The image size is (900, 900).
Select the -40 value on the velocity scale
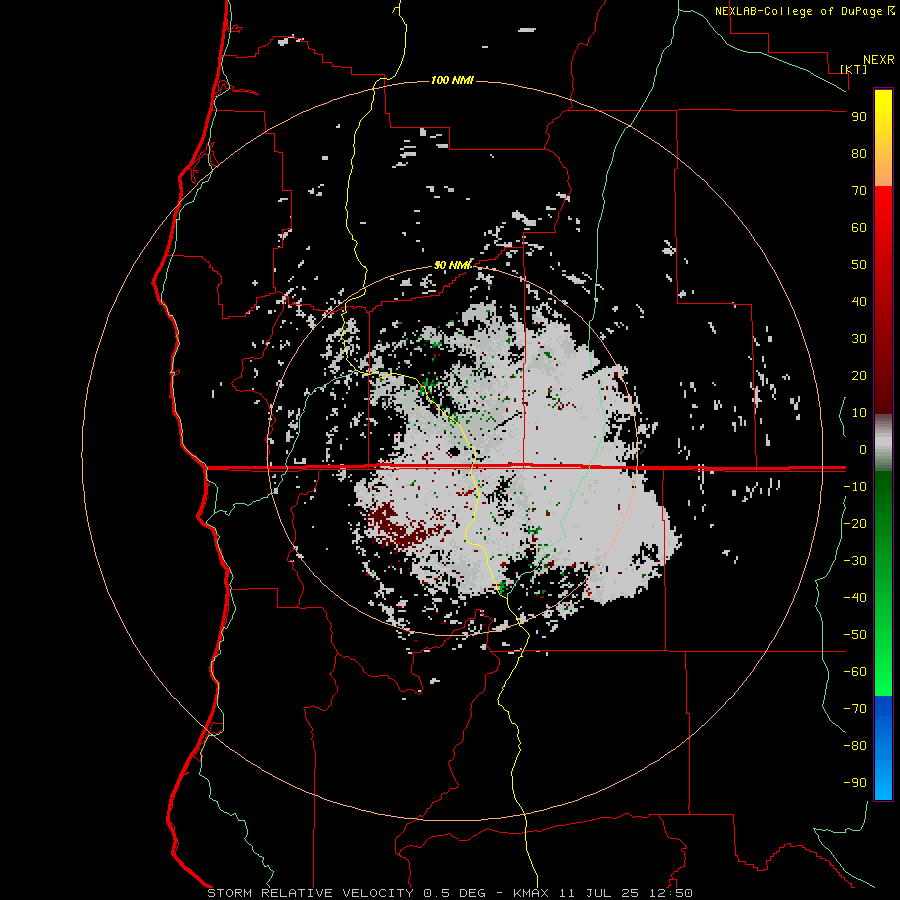coord(855,598)
